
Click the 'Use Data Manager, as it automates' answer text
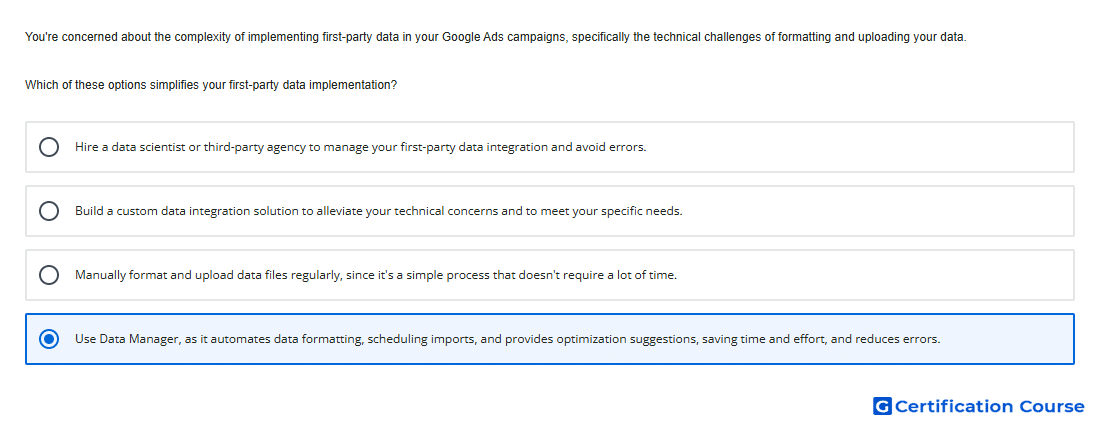(x=508, y=339)
